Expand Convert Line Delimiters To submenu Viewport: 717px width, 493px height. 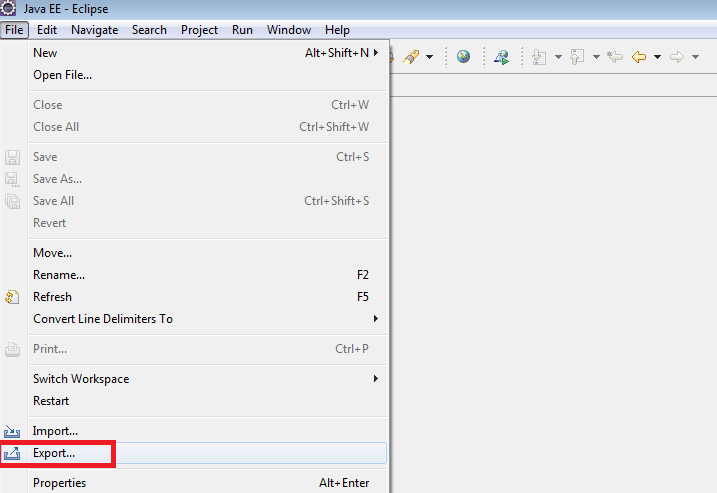tap(208, 319)
